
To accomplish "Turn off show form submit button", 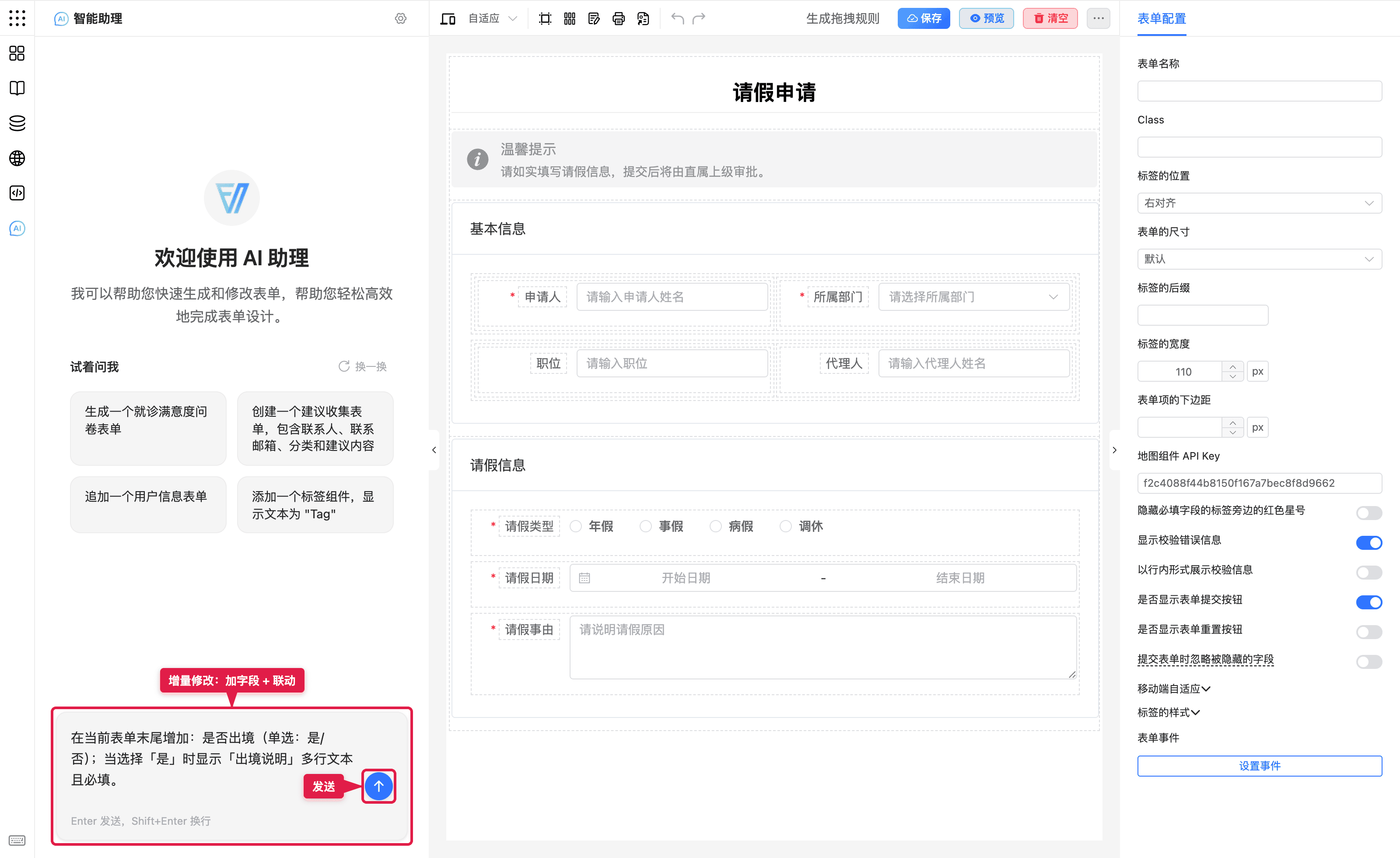I will pos(1369,602).
